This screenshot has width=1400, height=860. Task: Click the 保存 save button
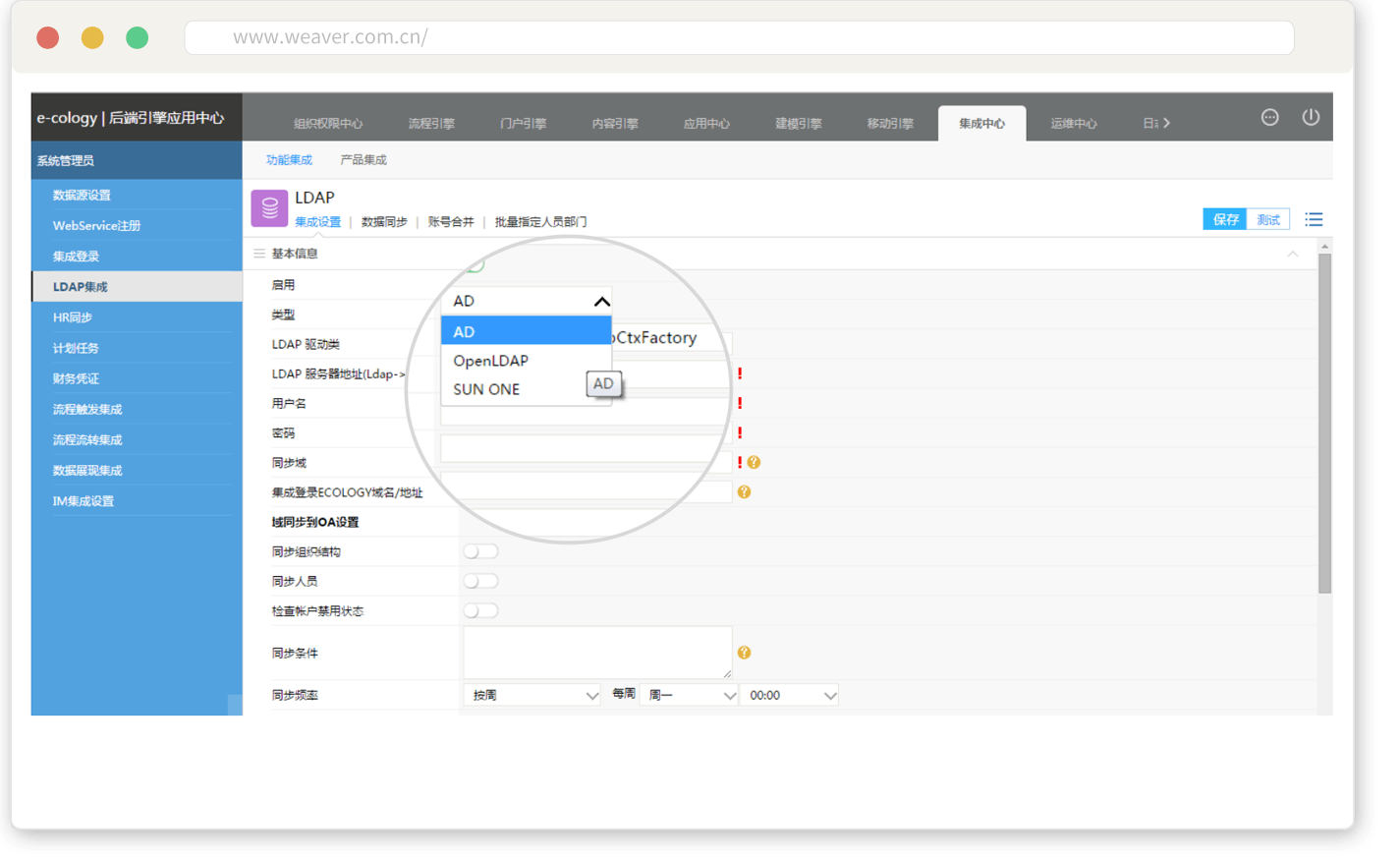(1224, 219)
